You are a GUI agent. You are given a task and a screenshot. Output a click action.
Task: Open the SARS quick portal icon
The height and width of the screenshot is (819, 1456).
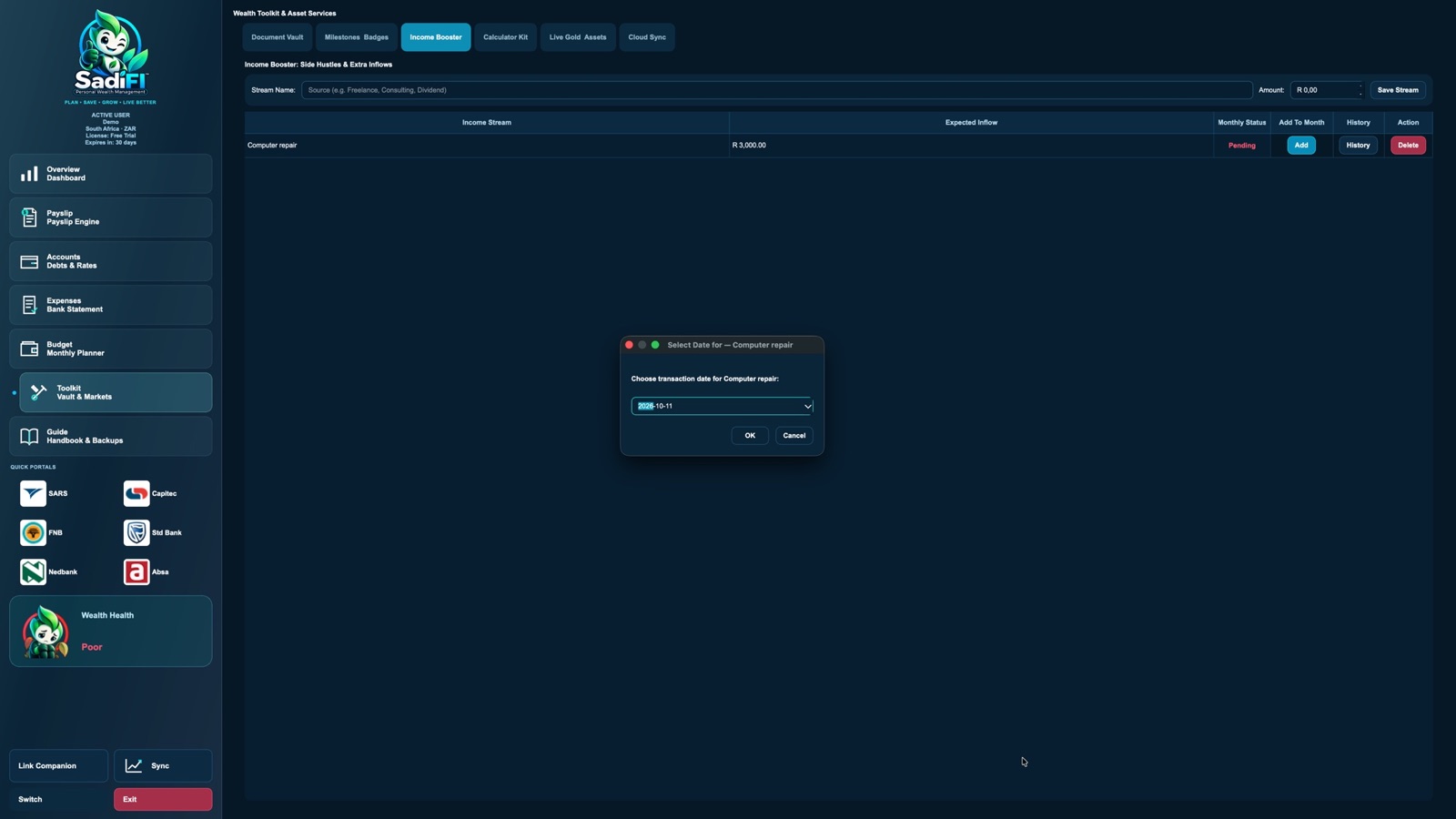coord(33,493)
